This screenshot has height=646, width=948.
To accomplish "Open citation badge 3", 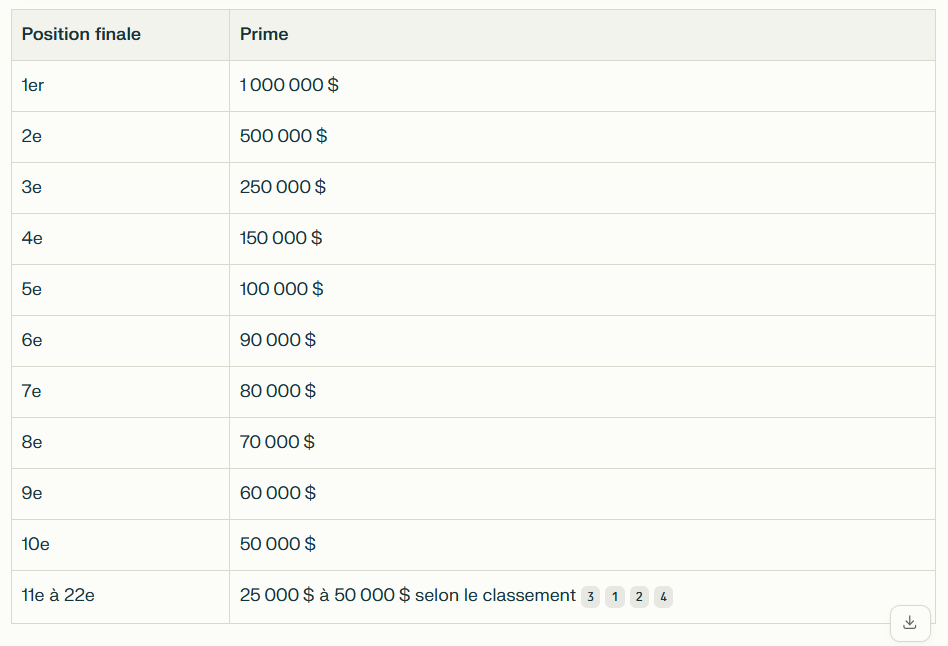I will click(590, 597).
